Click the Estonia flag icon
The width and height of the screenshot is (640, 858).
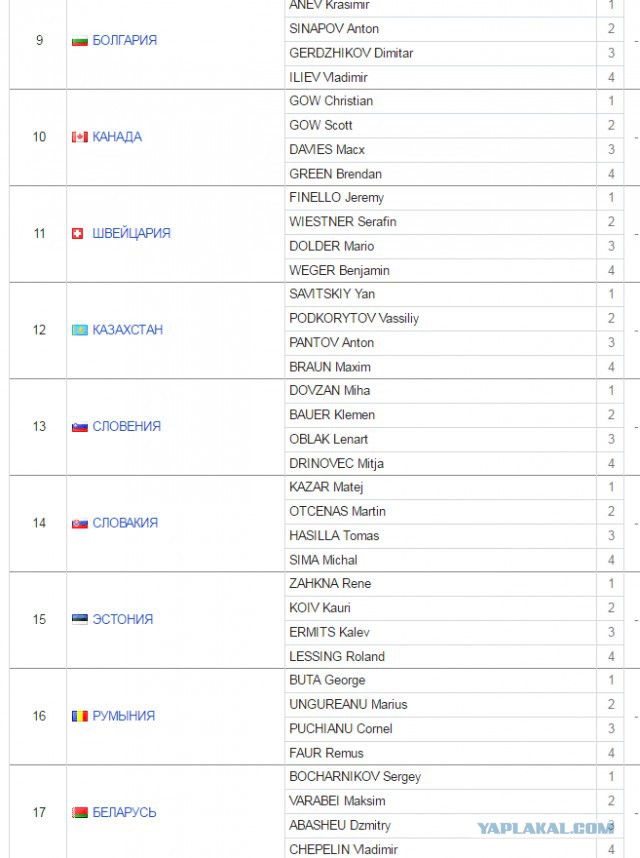click(80, 619)
